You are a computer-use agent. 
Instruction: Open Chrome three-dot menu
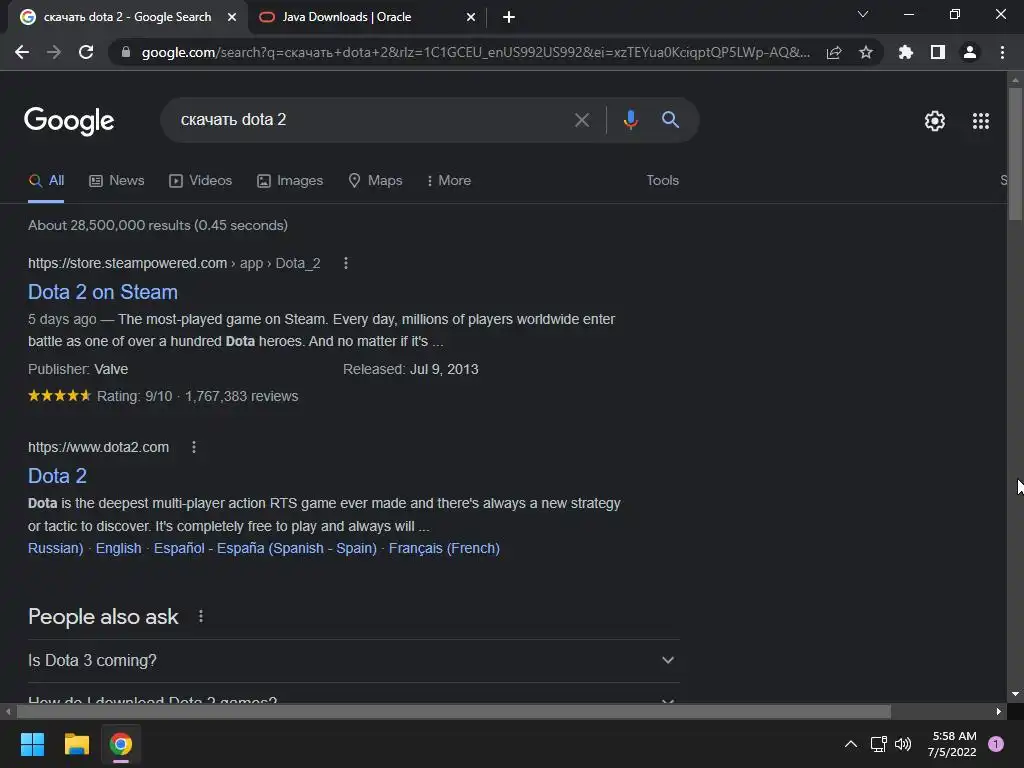(x=1002, y=52)
